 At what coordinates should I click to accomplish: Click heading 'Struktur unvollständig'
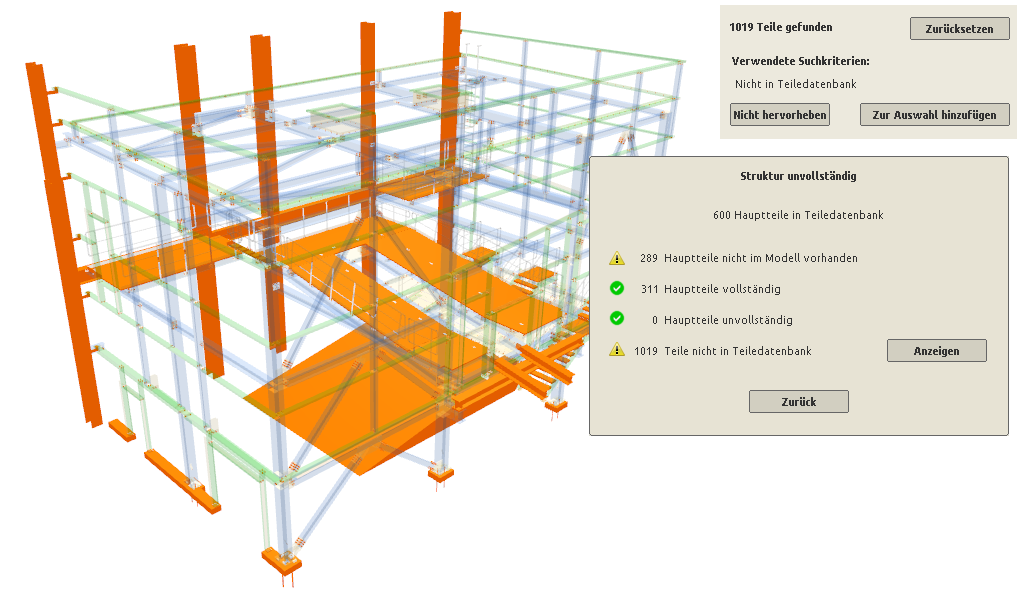click(x=798, y=176)
